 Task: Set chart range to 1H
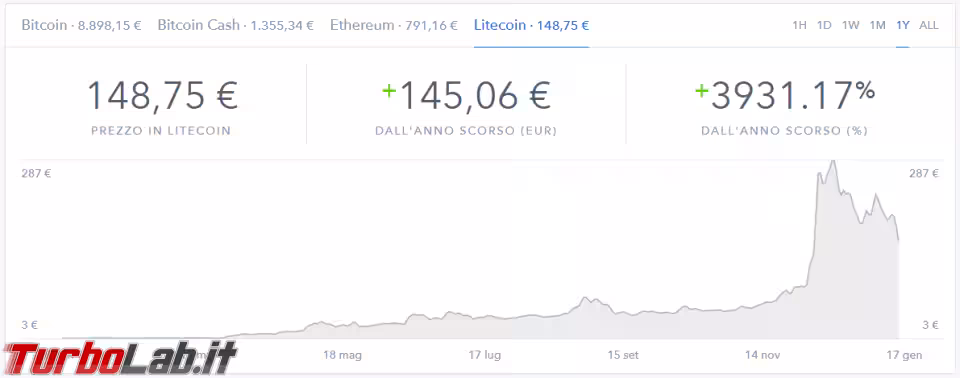[799, 26]
